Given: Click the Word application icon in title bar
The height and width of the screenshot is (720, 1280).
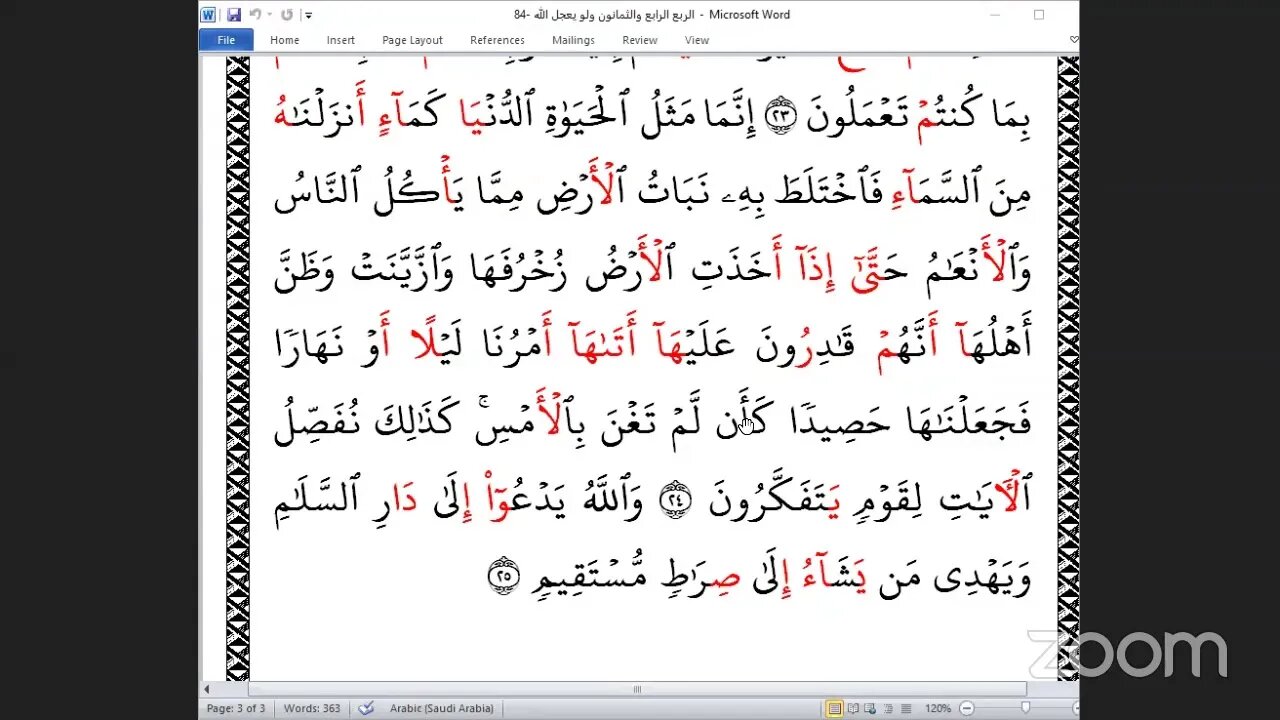Looking at the screenshot, I should (208, 15).
